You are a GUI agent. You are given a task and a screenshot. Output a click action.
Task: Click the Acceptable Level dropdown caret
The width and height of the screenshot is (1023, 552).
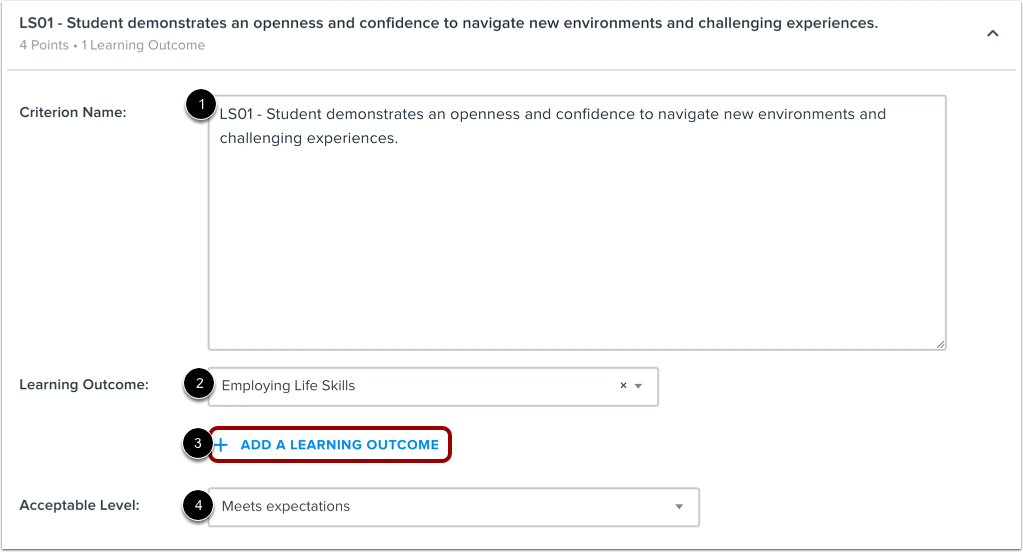pos(679,507)
